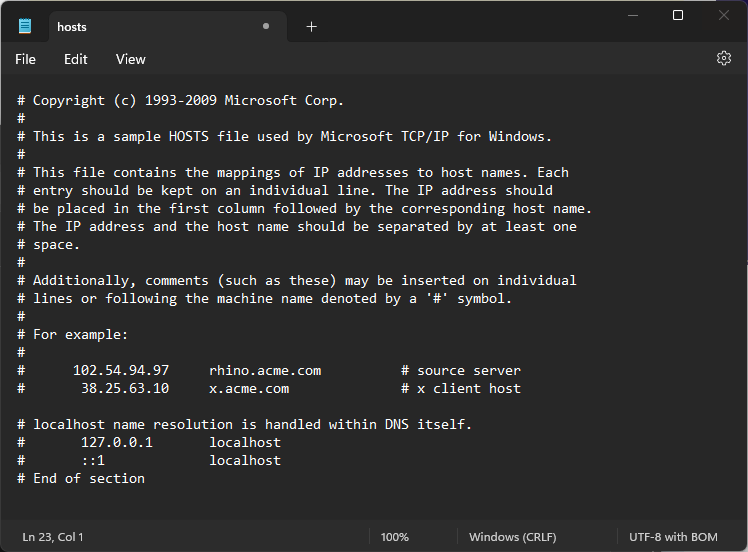Open the View menu
The height and width of the screenshot is (552, 748).
[130, 59]
